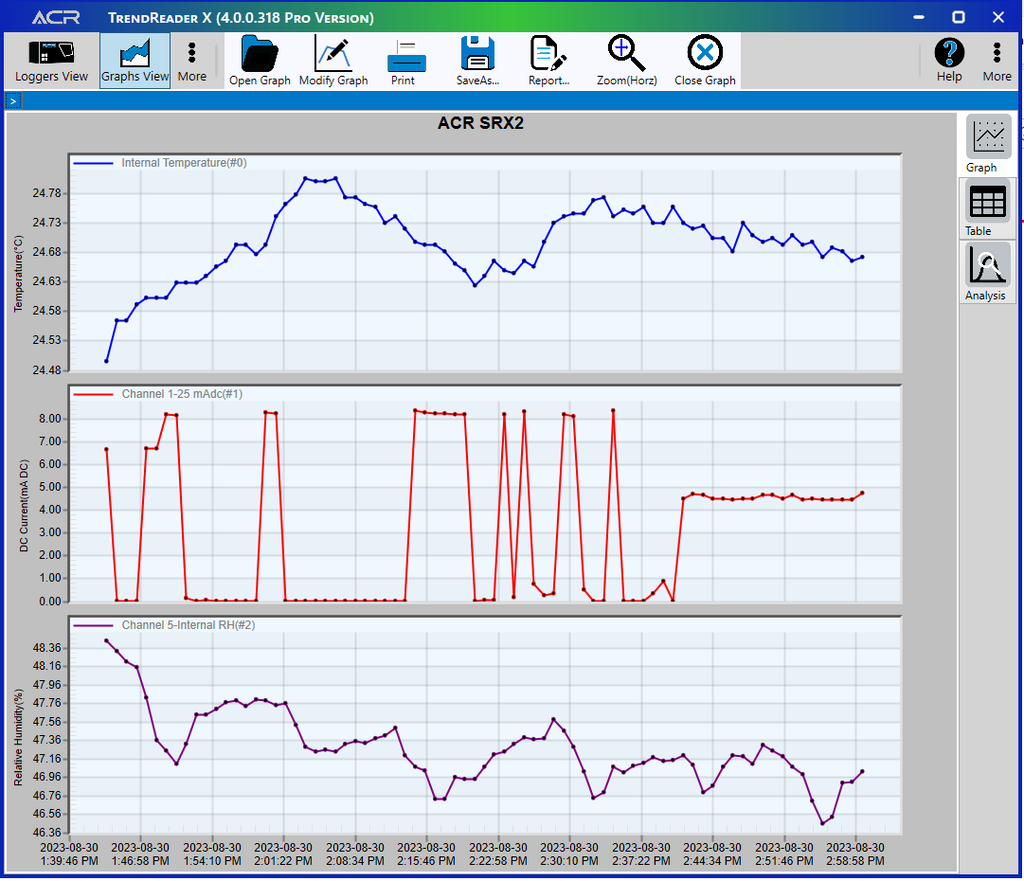Click the Internal Temperature legend line
Screen dimensions: 1024x881
95,163
